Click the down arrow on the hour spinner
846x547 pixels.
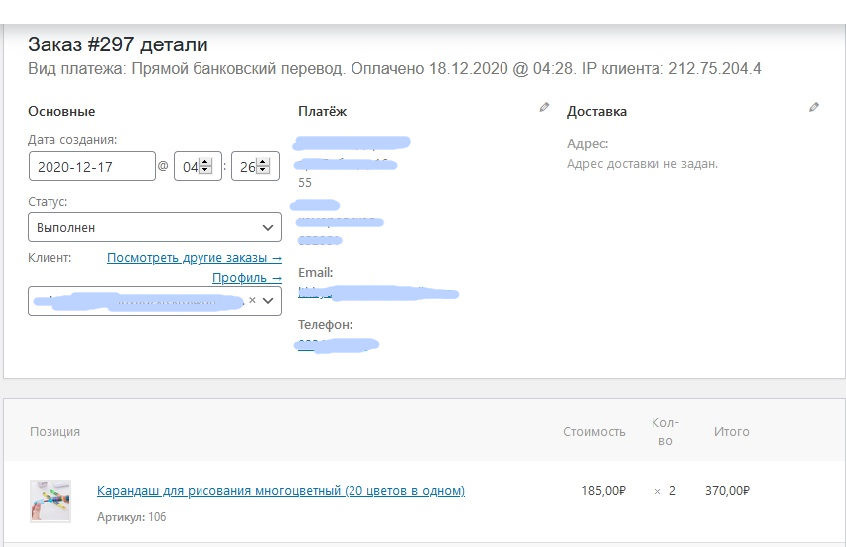206,170
